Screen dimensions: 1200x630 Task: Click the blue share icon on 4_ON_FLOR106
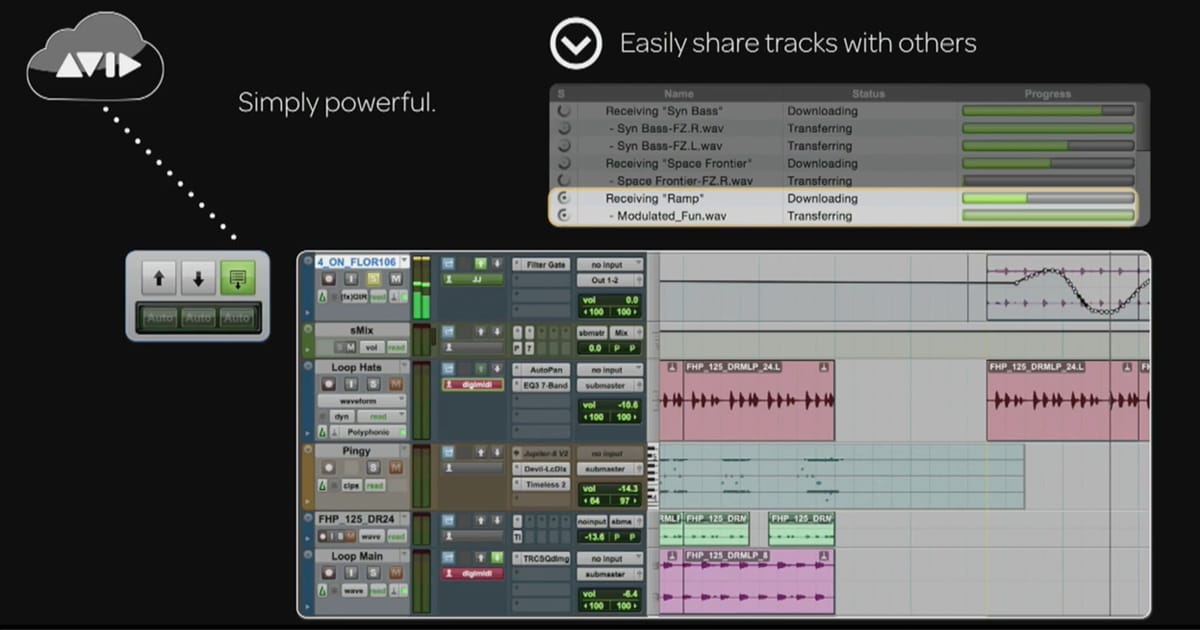click(x=449, y=264)
